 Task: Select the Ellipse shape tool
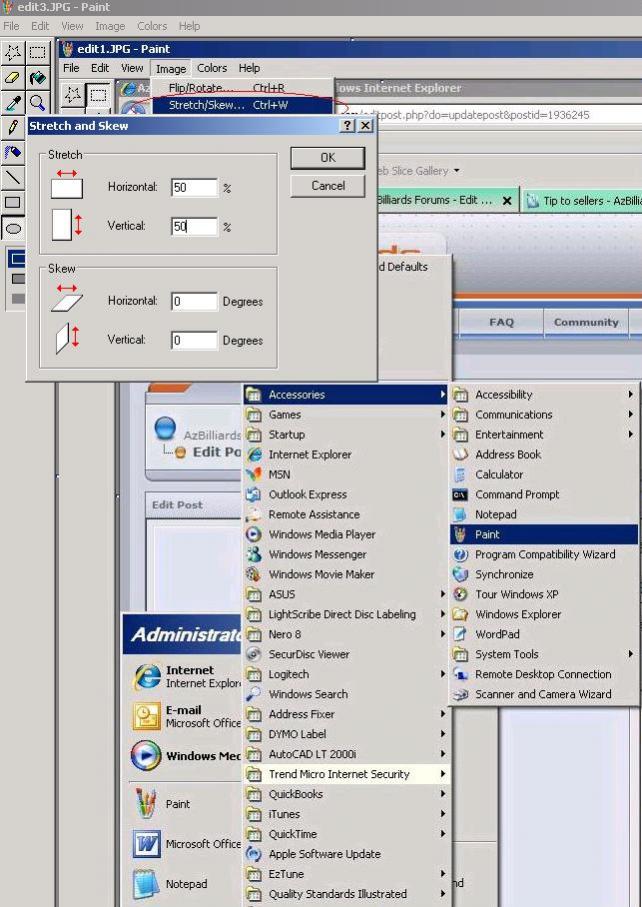pyautogui.click(x=13, y=228)
